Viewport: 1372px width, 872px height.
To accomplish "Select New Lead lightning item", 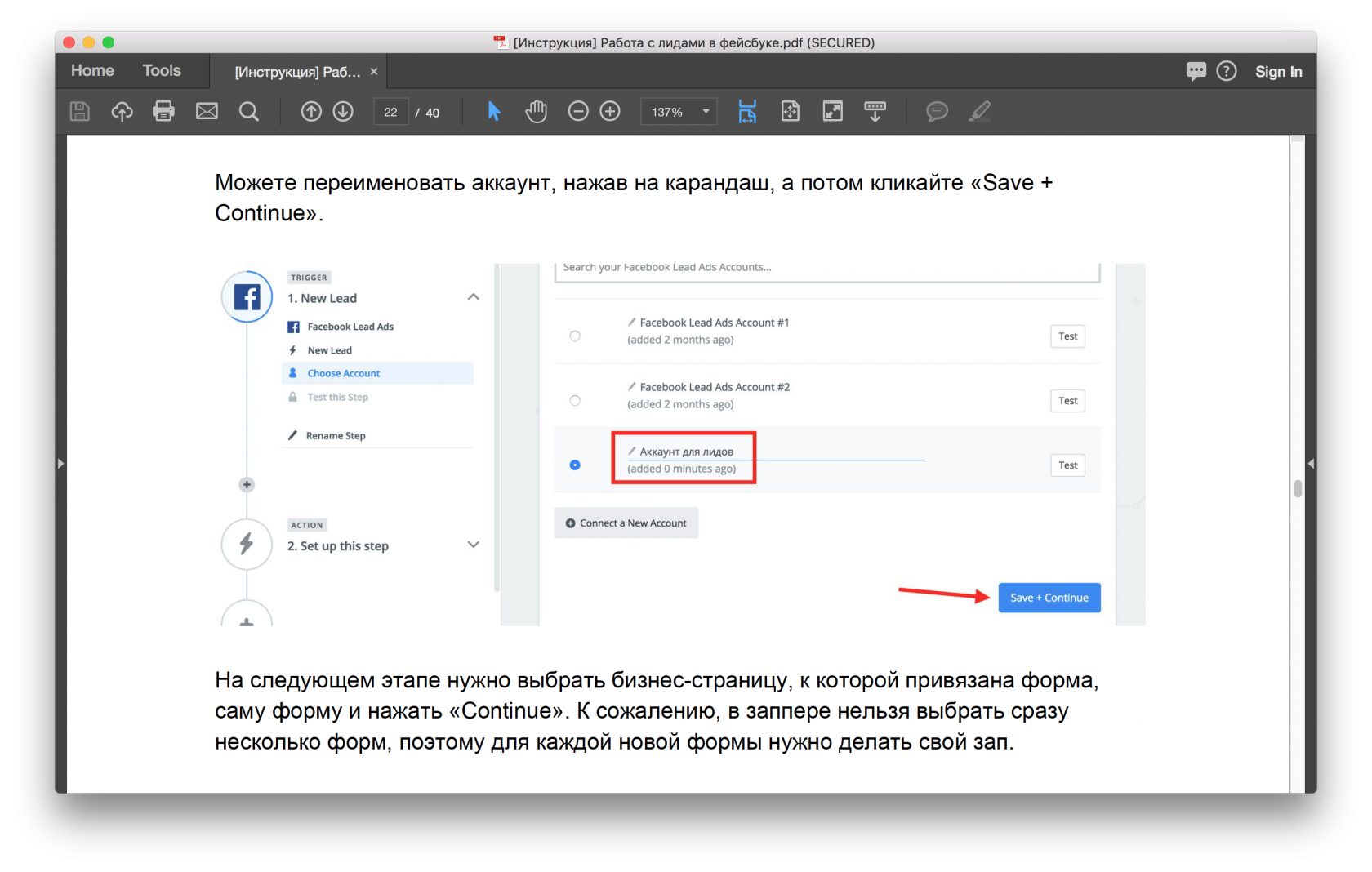I will (x=320, y=350).
